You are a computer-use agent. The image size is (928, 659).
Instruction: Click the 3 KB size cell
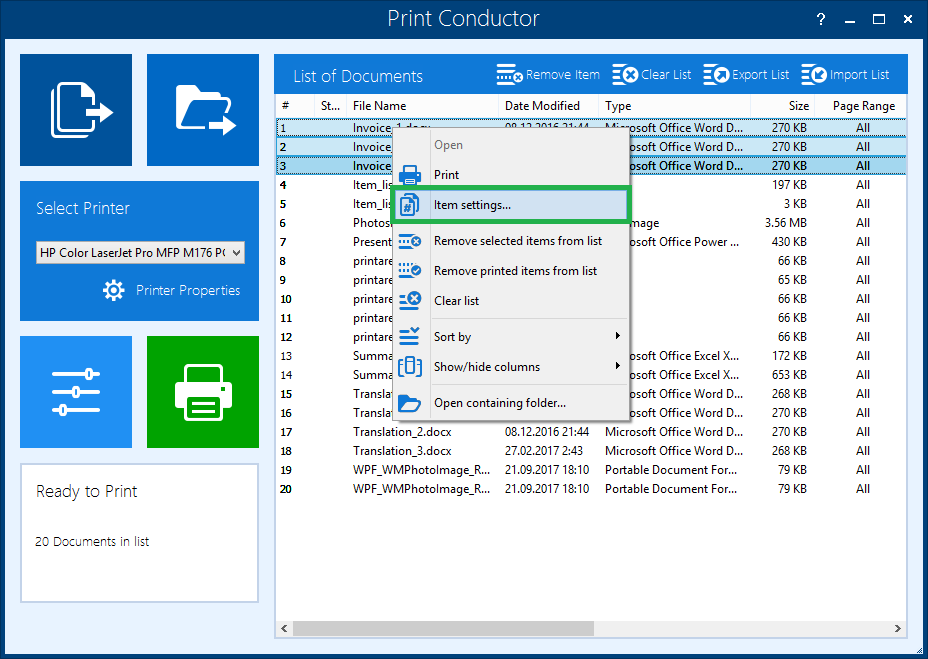click(795, 204)
